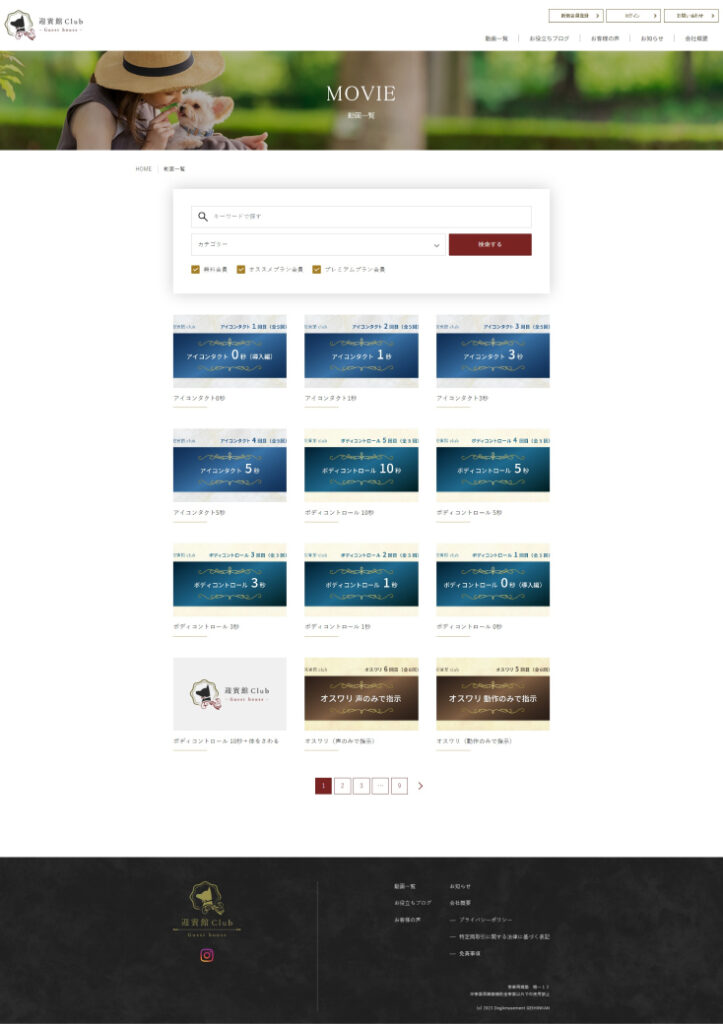Open the アイコンタクト 0秒 video thumbnail
The image size is (723, 1024).
(230, 352)
